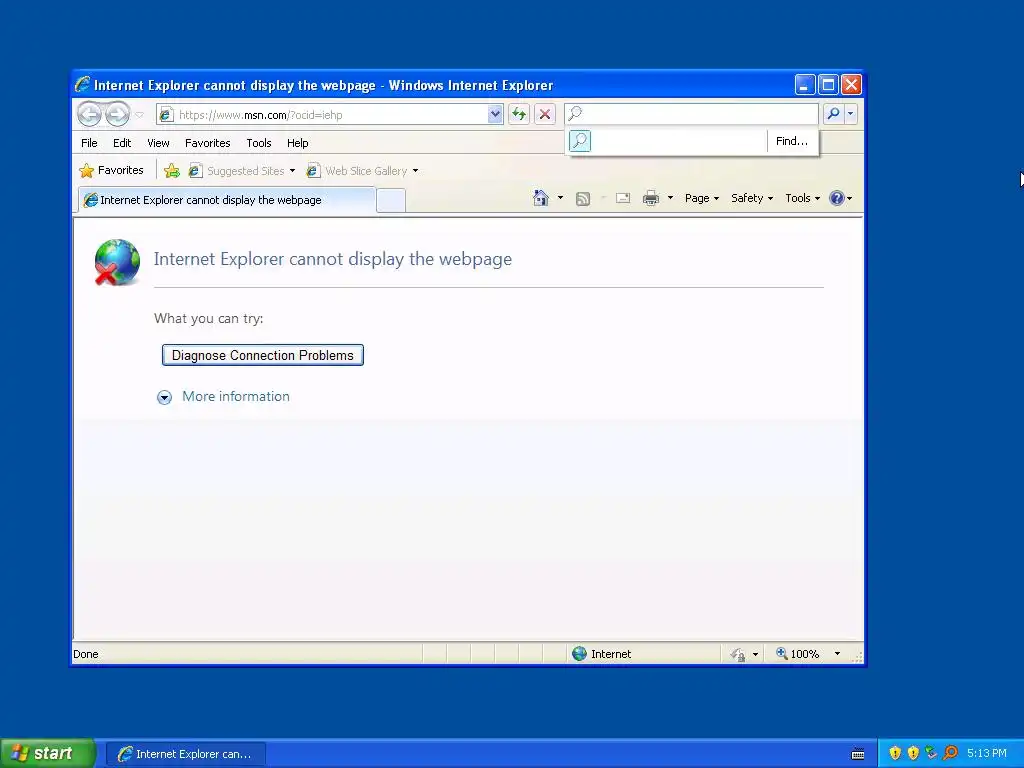Open the Suggested Sites link
Screen dimensions: 1024x768
click(237, 170)
